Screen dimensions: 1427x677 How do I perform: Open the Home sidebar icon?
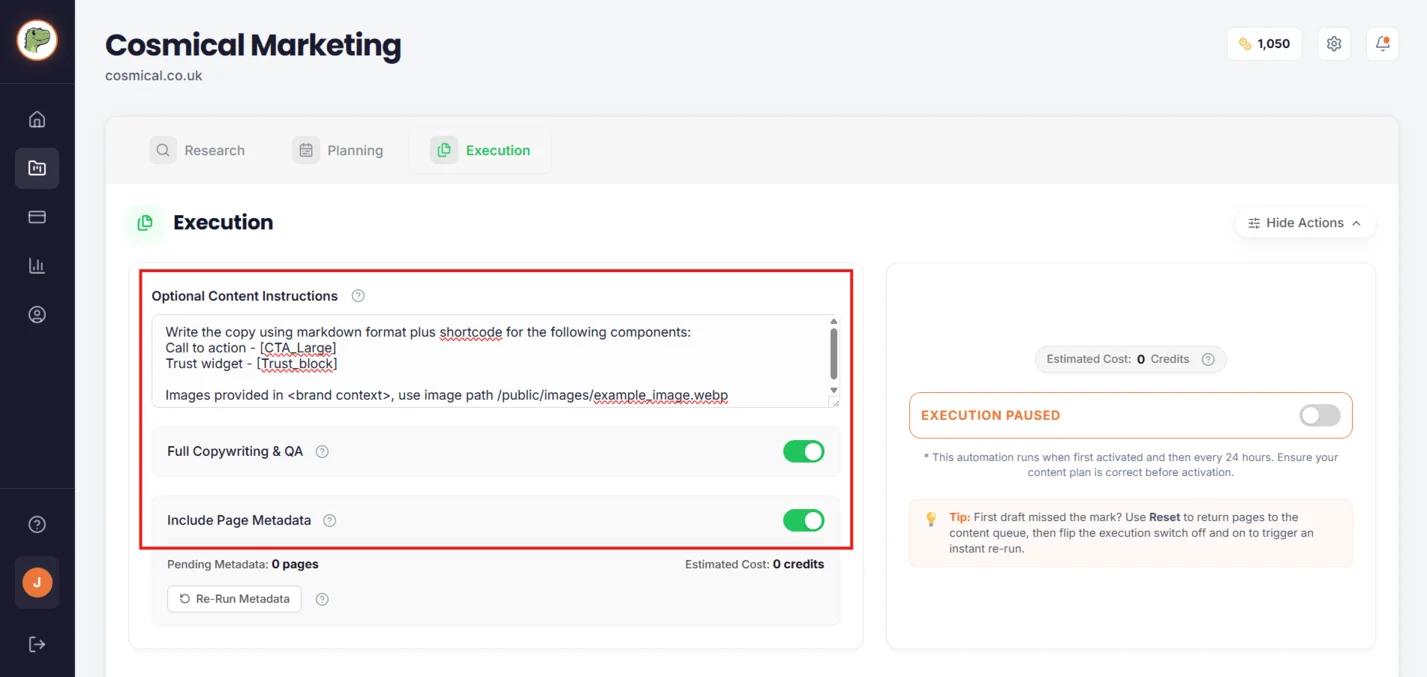[37, 120]
